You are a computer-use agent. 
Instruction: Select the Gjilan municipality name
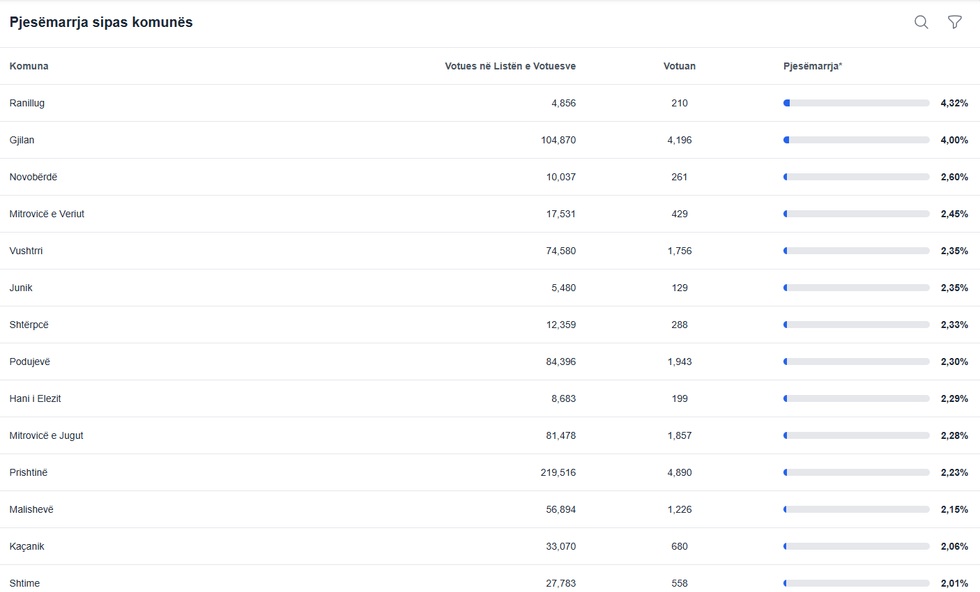[x=22, y=140]
